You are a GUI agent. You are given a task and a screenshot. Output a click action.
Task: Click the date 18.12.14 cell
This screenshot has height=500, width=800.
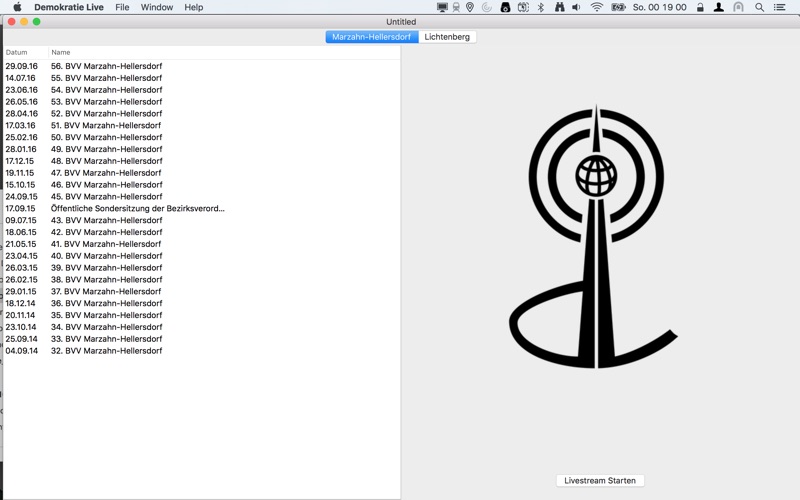point(20,303)
